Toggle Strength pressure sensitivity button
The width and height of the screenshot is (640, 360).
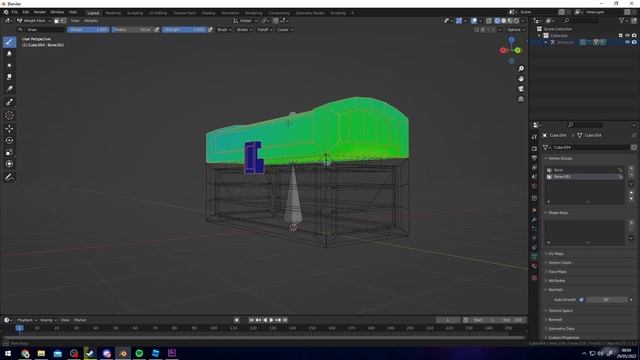click(210, 29)
